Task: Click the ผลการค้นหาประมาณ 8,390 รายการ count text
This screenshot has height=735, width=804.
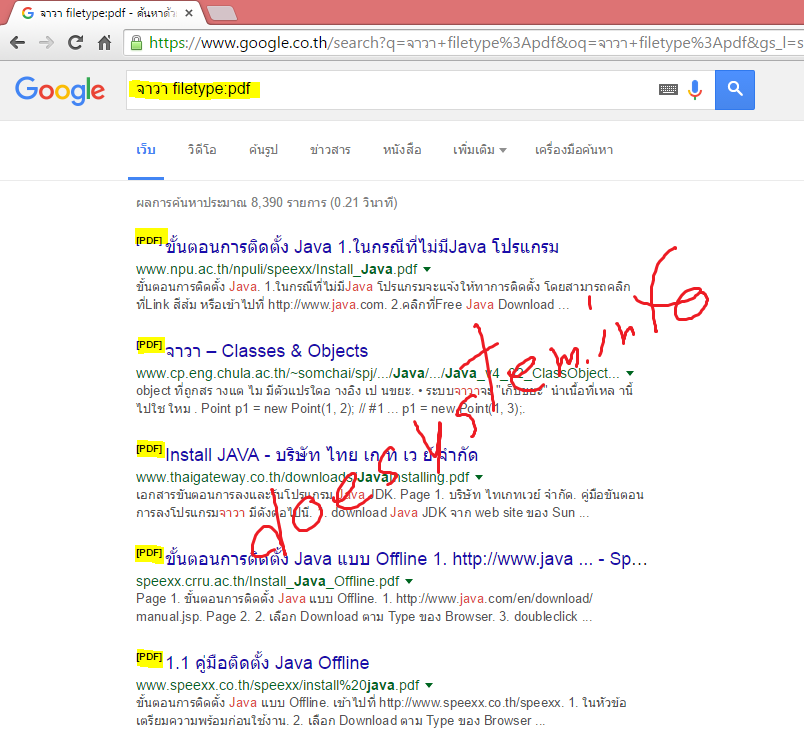Action: (267, 203)
